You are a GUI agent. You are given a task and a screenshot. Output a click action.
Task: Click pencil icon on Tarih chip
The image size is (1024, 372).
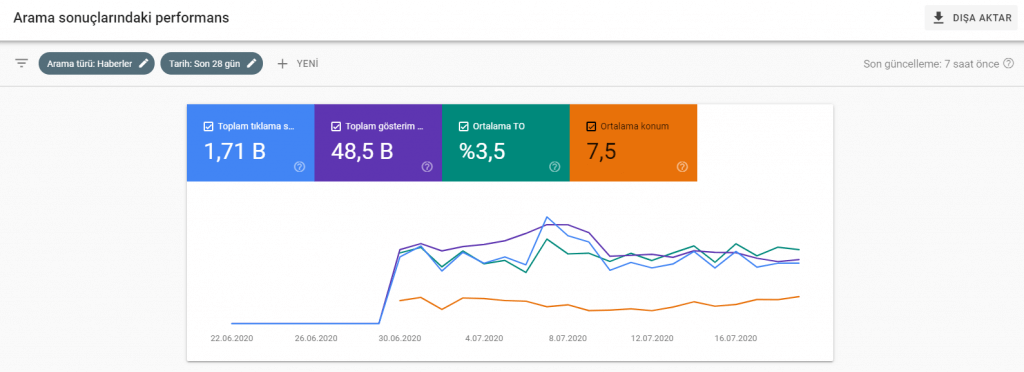(x=252, y=63)
